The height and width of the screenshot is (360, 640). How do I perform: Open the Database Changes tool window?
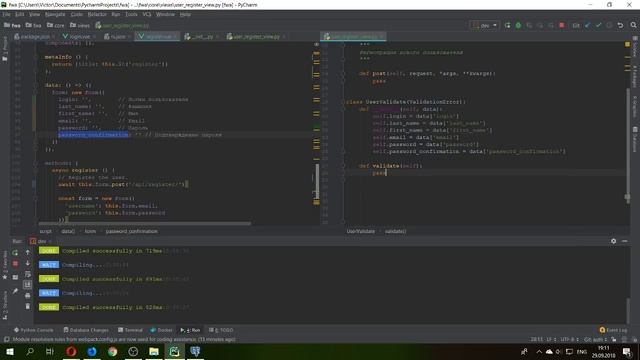pyautogui.click(x=86, y=330)
